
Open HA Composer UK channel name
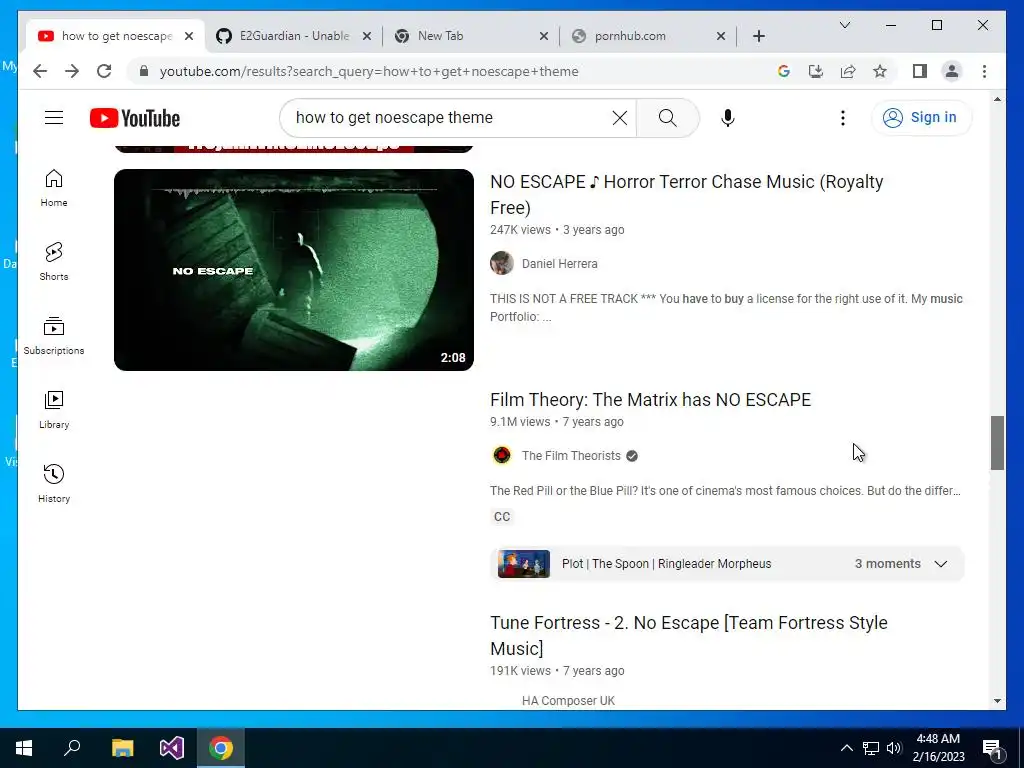pyautogui.click(x=568, y=700)
